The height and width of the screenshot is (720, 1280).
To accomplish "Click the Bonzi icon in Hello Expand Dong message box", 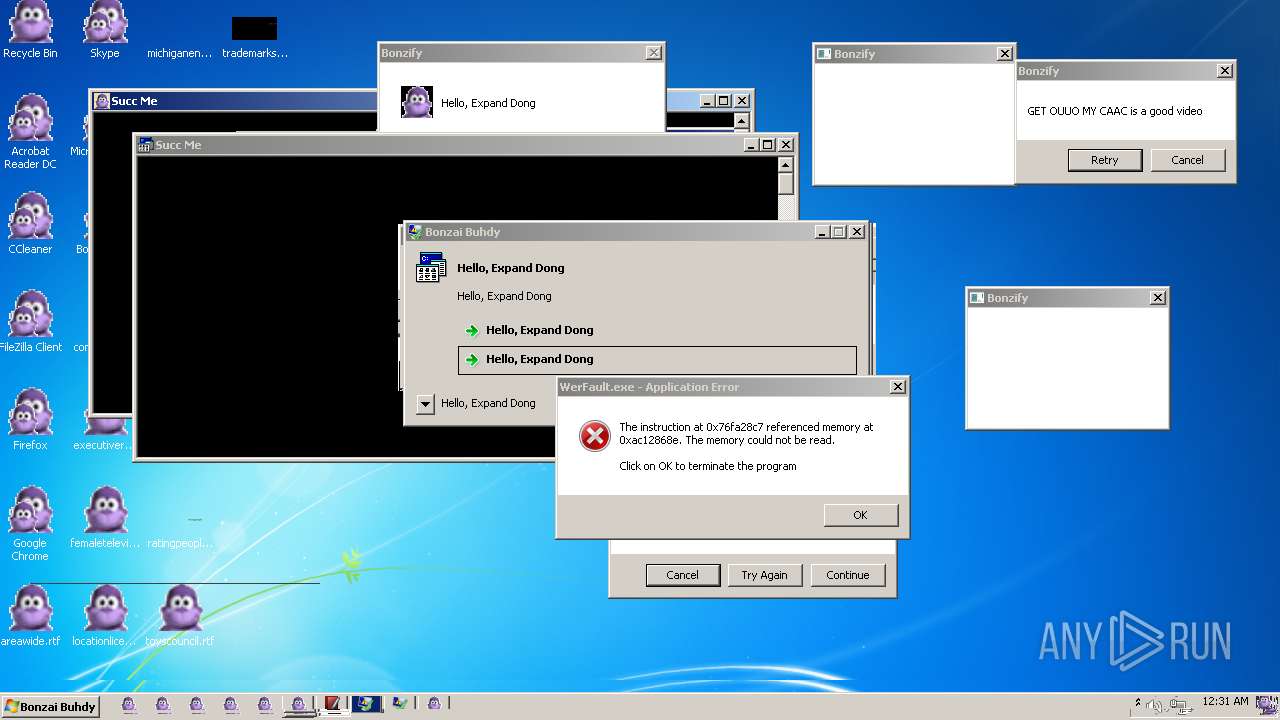I will [417, 102].
